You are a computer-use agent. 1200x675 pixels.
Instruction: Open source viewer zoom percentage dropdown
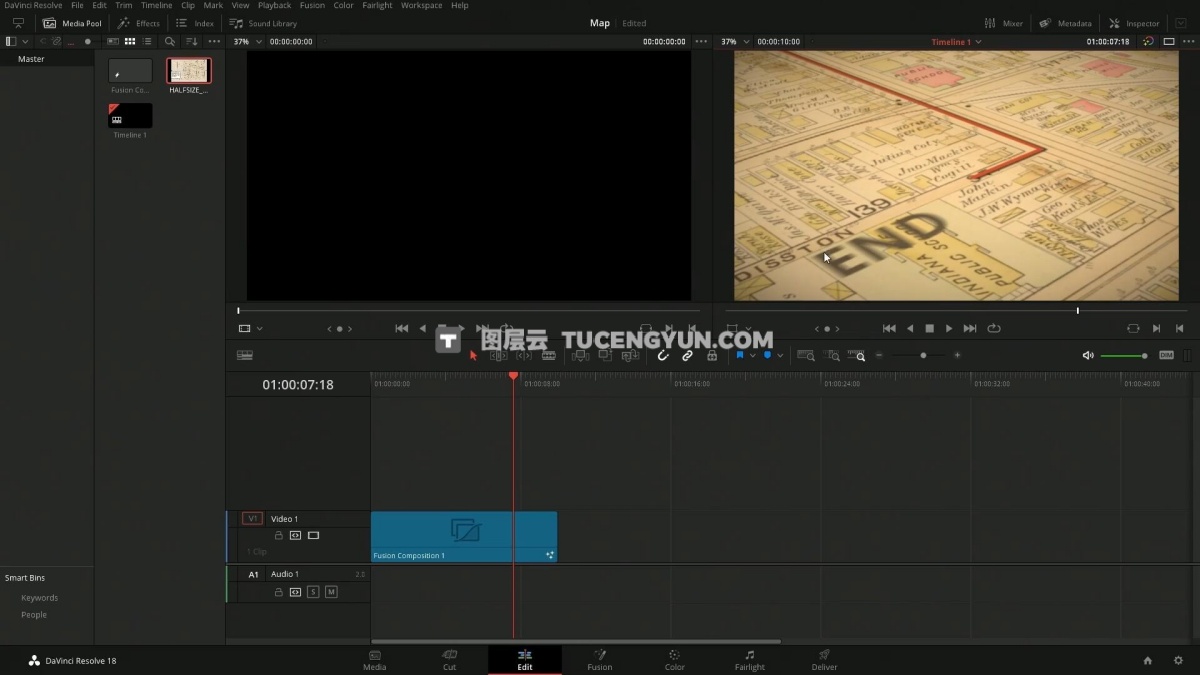point(247,41)
